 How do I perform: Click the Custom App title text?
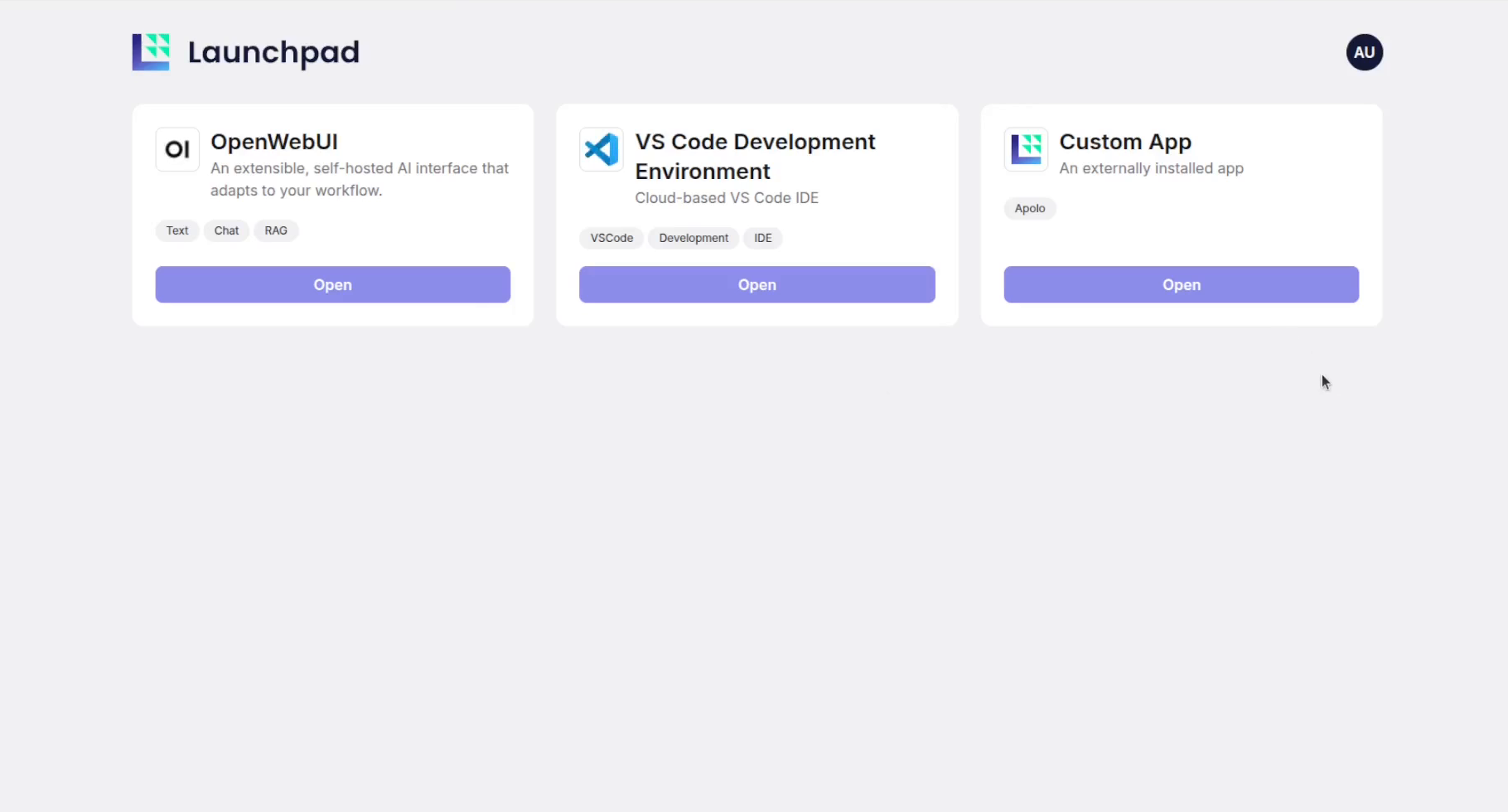1125,142
